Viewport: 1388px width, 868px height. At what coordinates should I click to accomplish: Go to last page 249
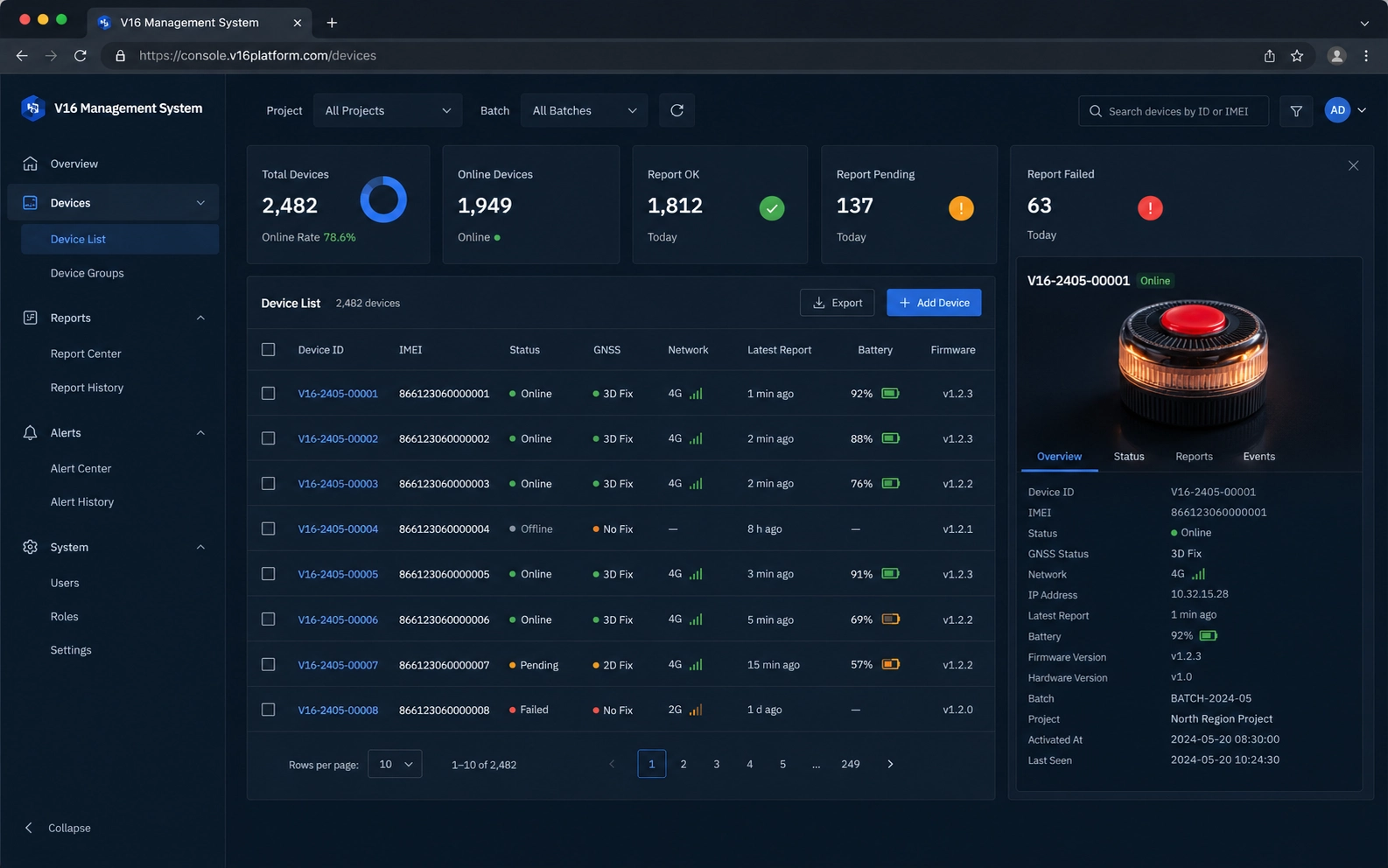[850, 764]
